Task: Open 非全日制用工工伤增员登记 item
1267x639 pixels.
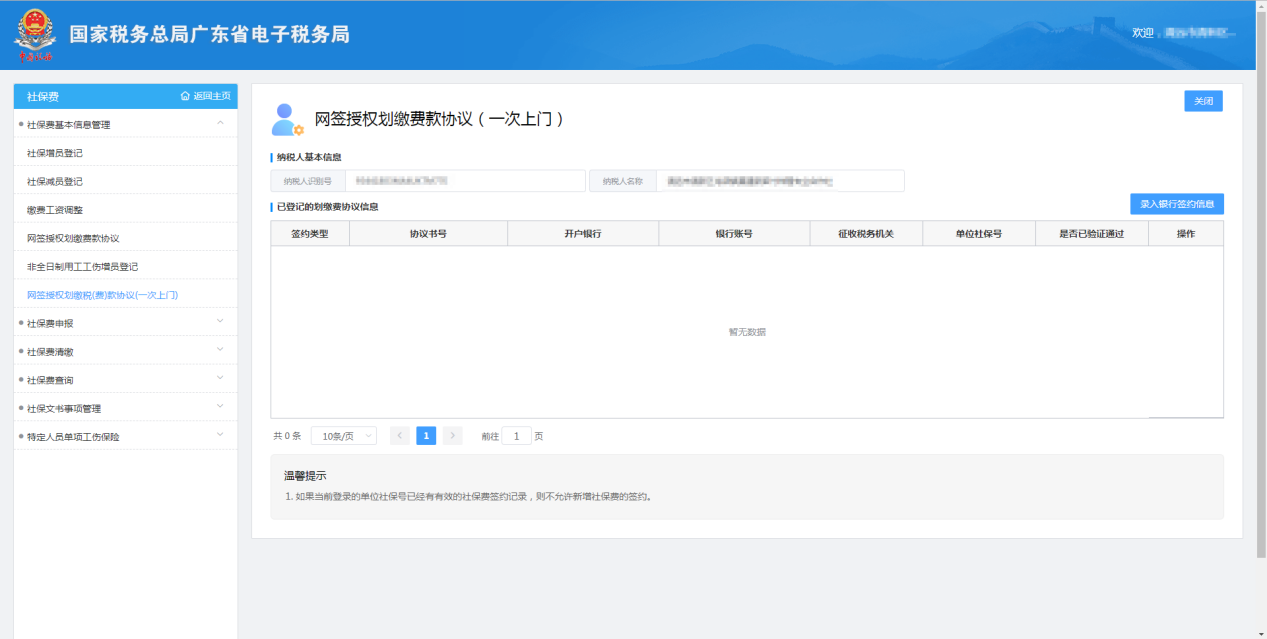Action: click(82, 267)
